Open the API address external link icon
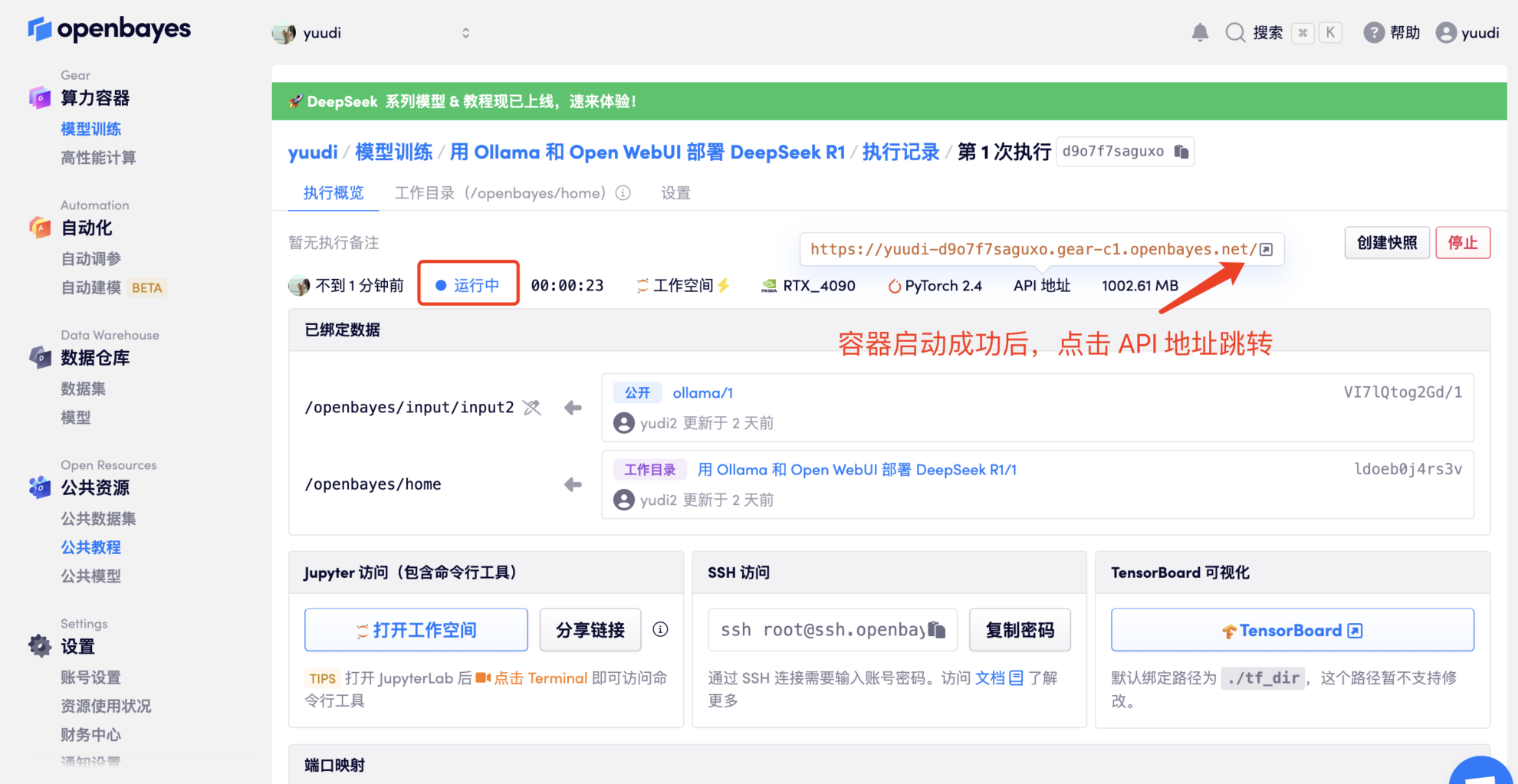 pyautogui.click(x=1266, y=250)
